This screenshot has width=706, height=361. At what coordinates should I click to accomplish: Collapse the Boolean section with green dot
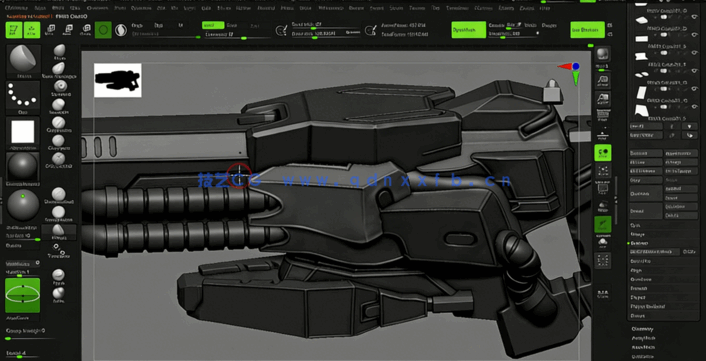639,243
